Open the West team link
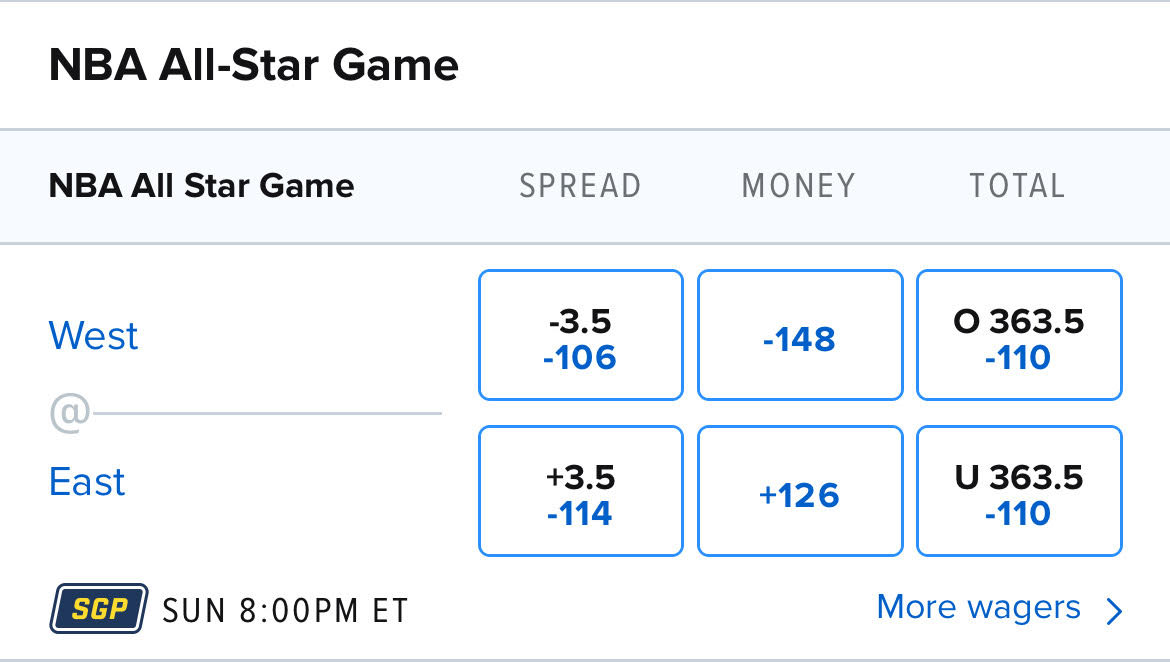 tap(93, 336)
